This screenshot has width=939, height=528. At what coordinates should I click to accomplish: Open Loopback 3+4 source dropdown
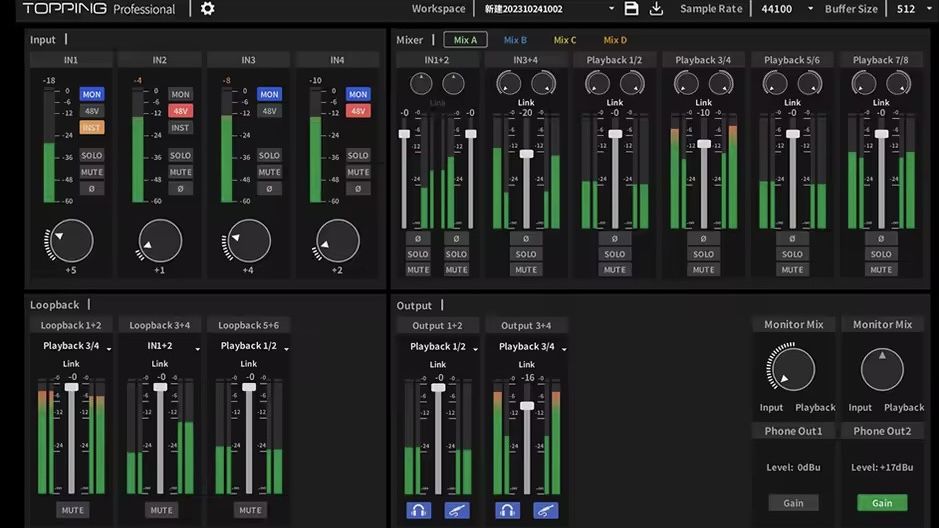tap(164, 346)
